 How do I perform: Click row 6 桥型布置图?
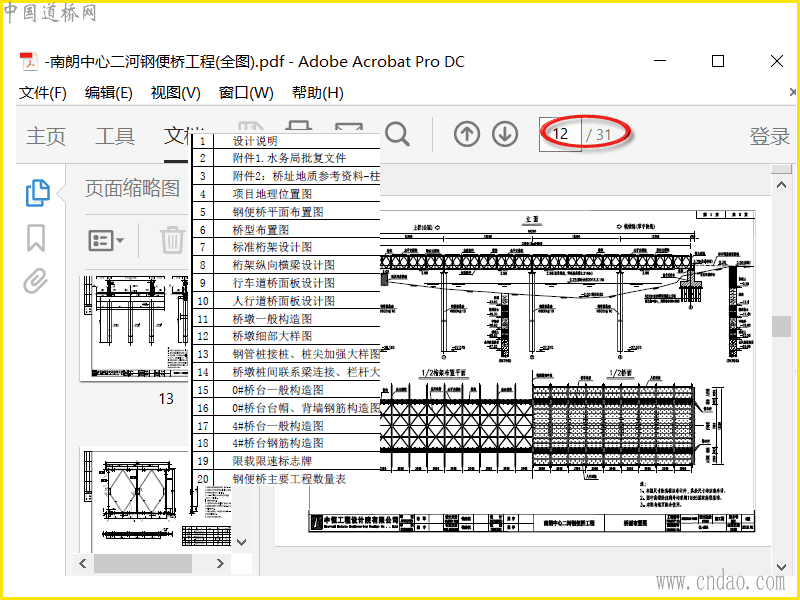point(286,230)
